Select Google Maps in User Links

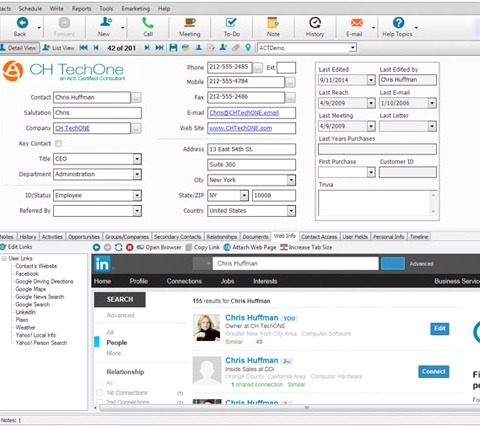click(x=31, y=289)
